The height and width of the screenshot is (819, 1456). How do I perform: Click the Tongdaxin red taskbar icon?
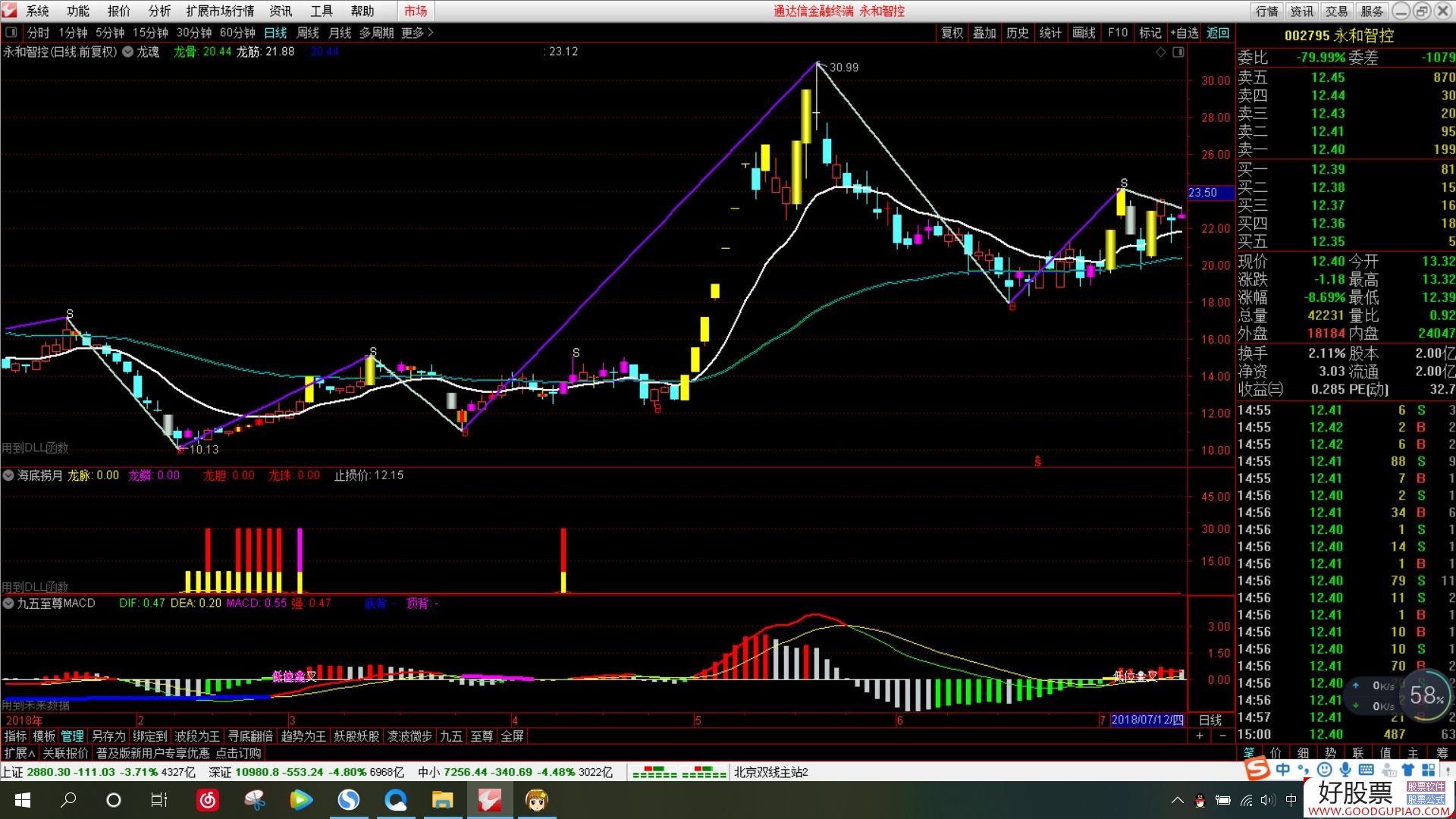[490, 800]
